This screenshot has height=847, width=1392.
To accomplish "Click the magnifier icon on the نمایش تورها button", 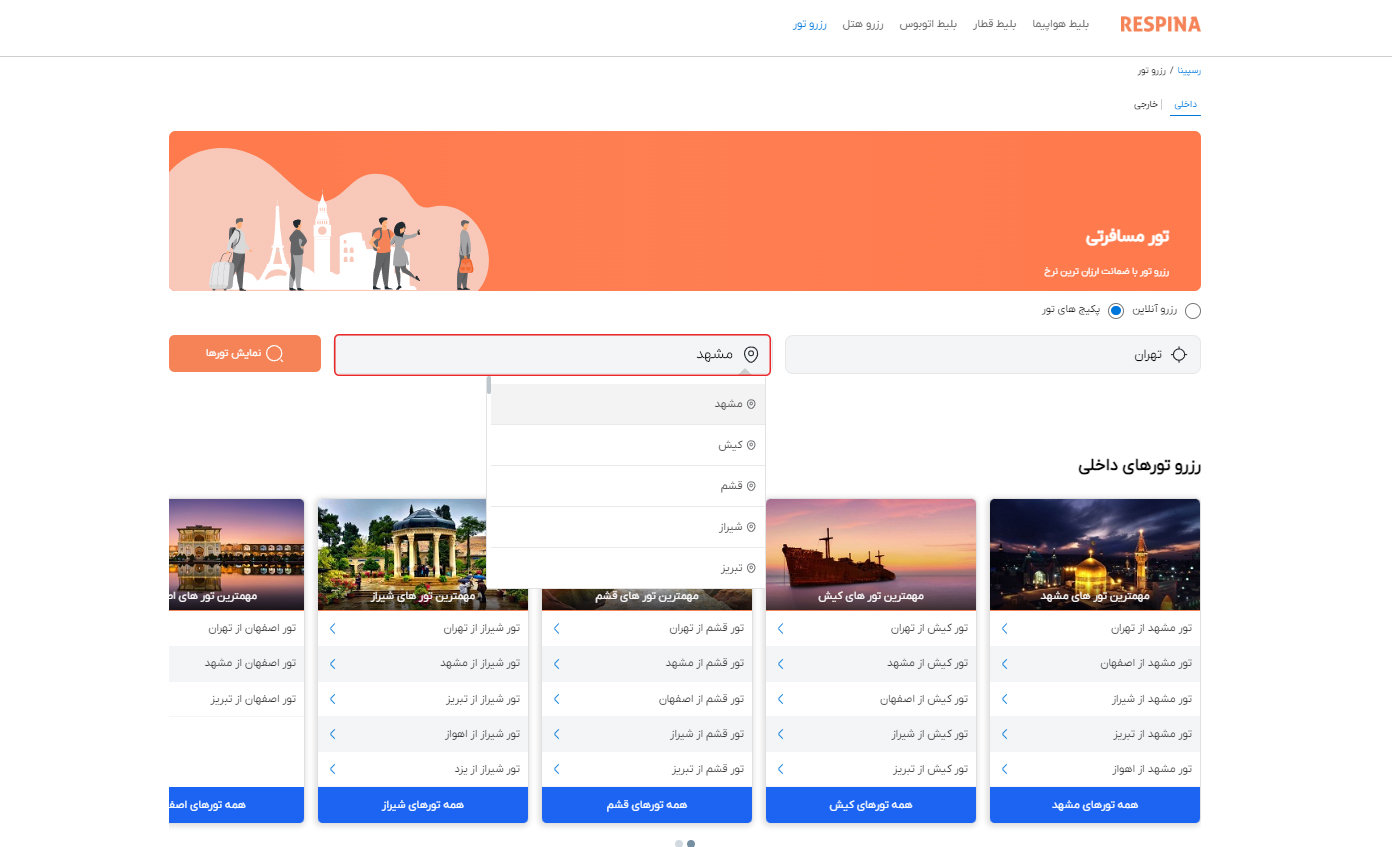I will tap(273, 353).
